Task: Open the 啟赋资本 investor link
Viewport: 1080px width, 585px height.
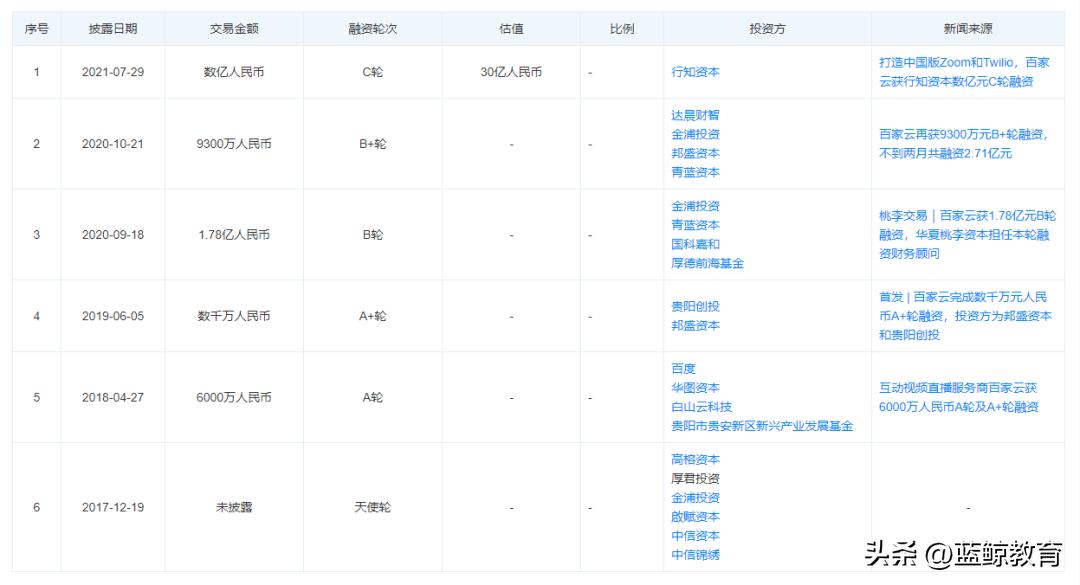Action: pos(696,517)
